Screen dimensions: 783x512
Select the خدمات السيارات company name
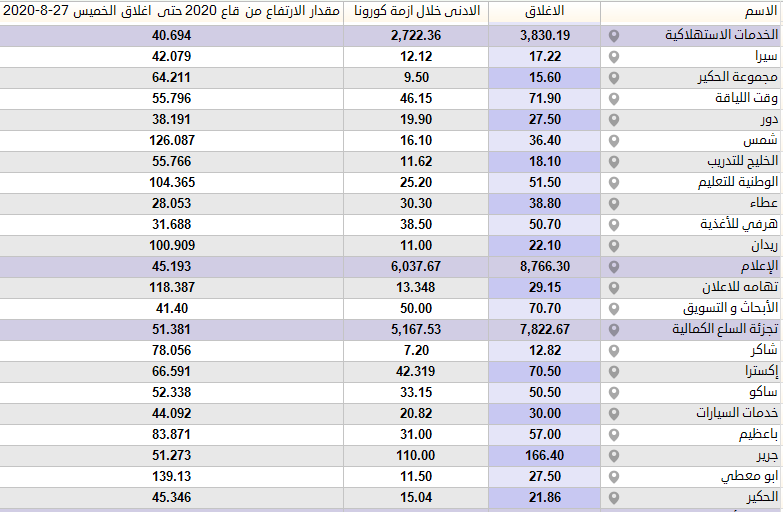tap(737, 413)
